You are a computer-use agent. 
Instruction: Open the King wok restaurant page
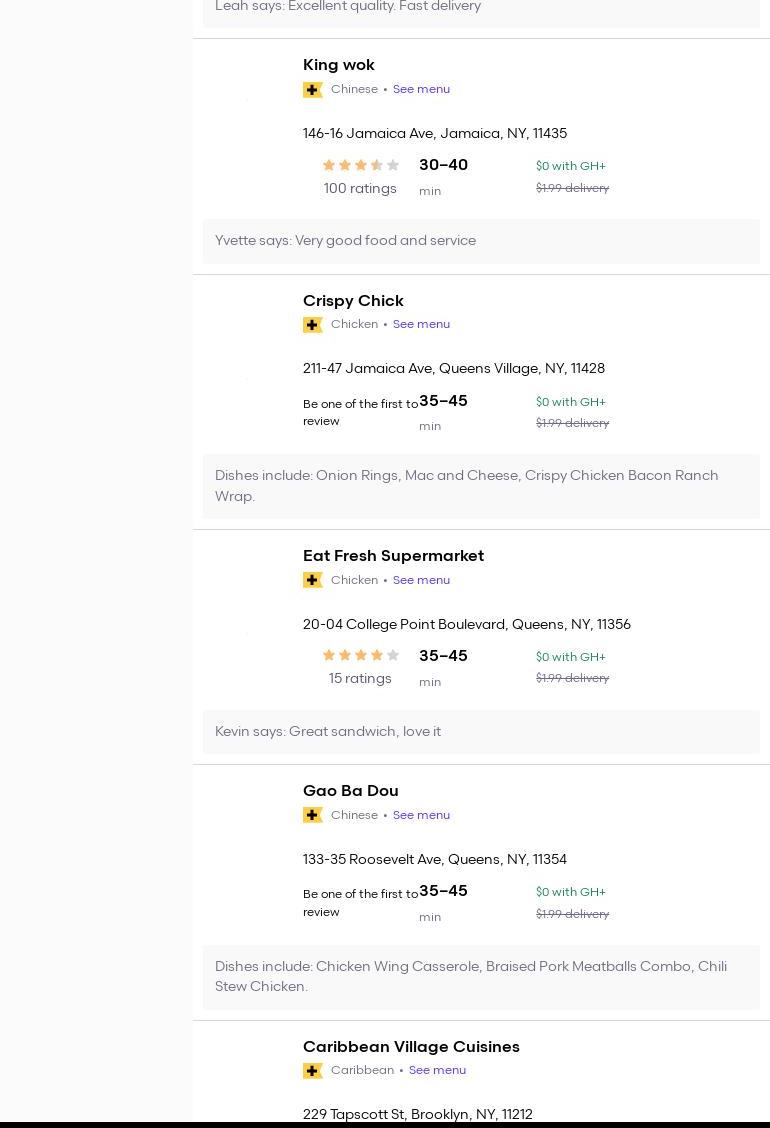(338, 65)
